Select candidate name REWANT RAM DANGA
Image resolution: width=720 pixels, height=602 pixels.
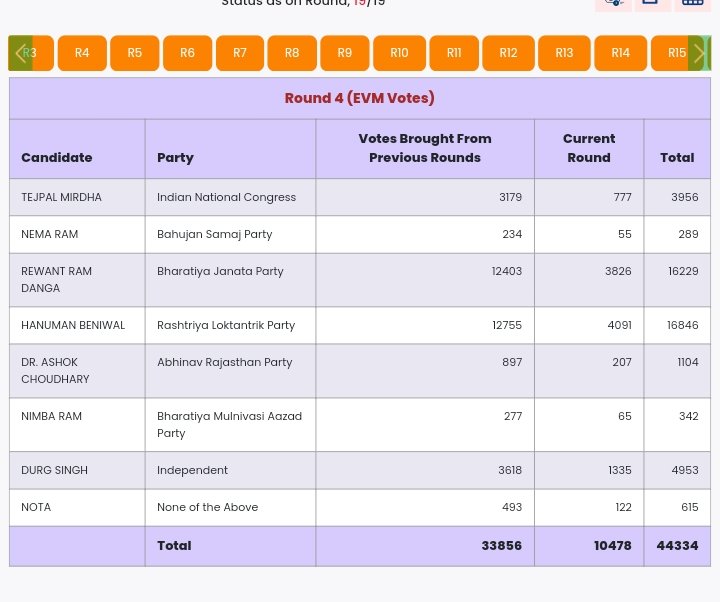[x=56, y=280]
